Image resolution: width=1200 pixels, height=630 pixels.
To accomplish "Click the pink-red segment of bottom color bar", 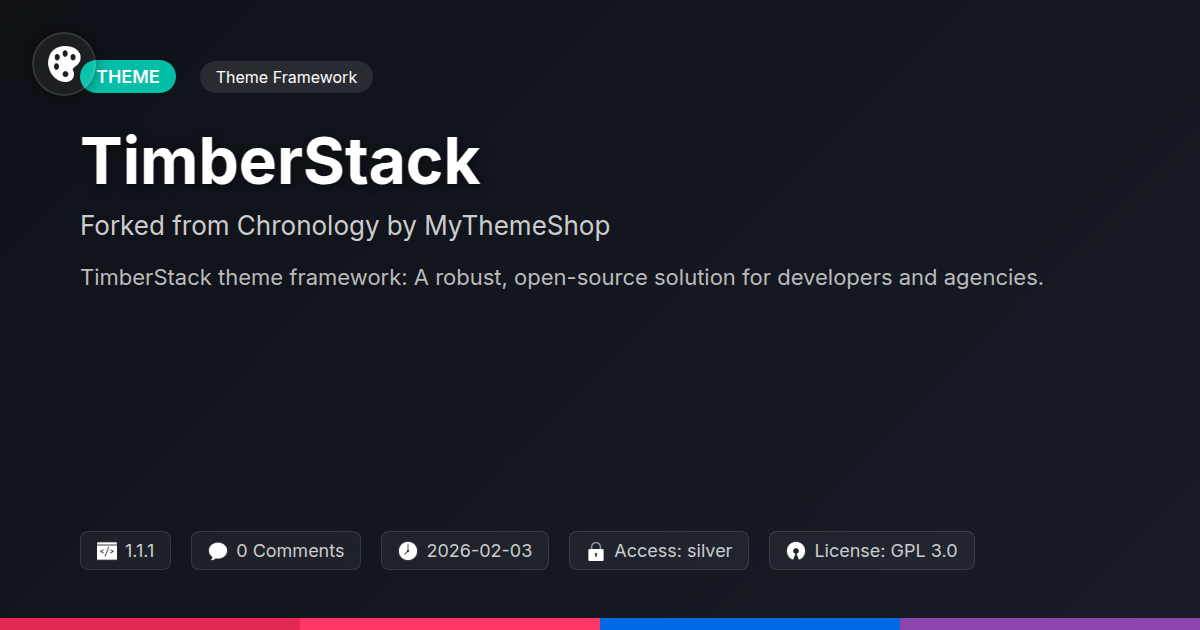I will point(450,624).
